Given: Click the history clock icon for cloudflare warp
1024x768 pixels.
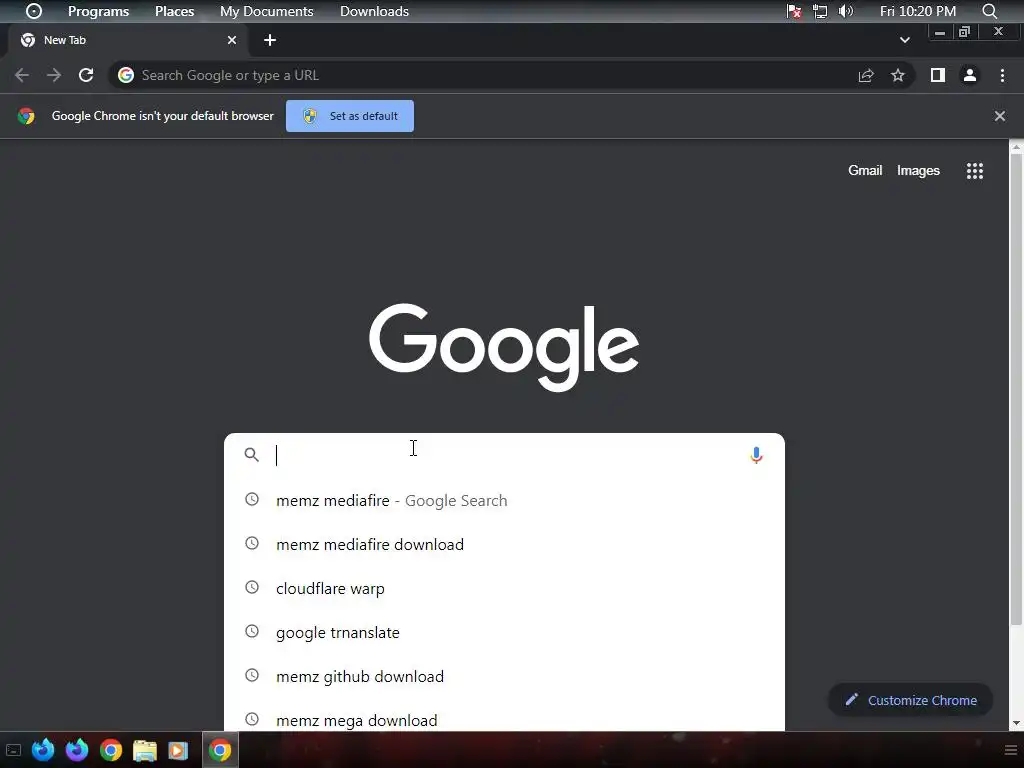Looking at the screenshot, I should [251, 587].
